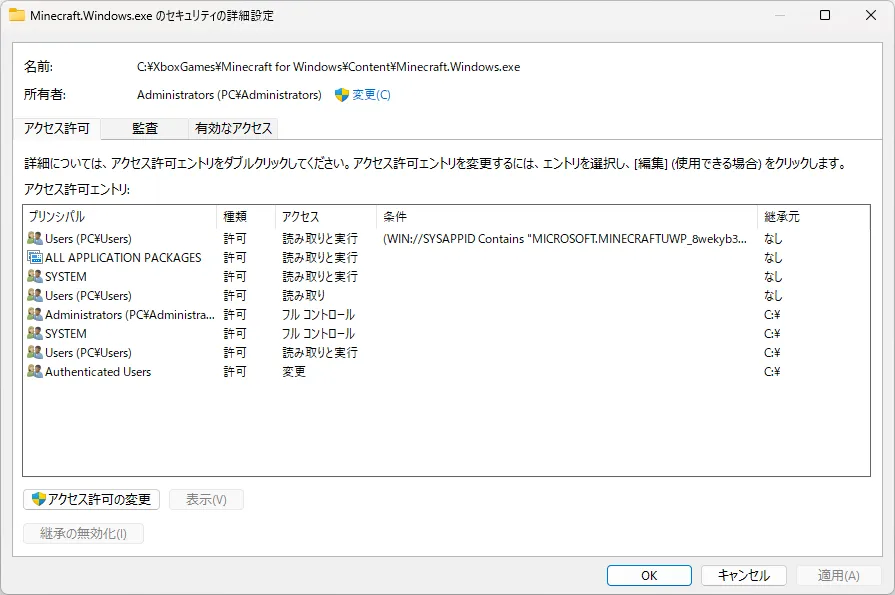Click the Authenticated Users group icon
Screen dimensions: 895x595
[35, 372]
